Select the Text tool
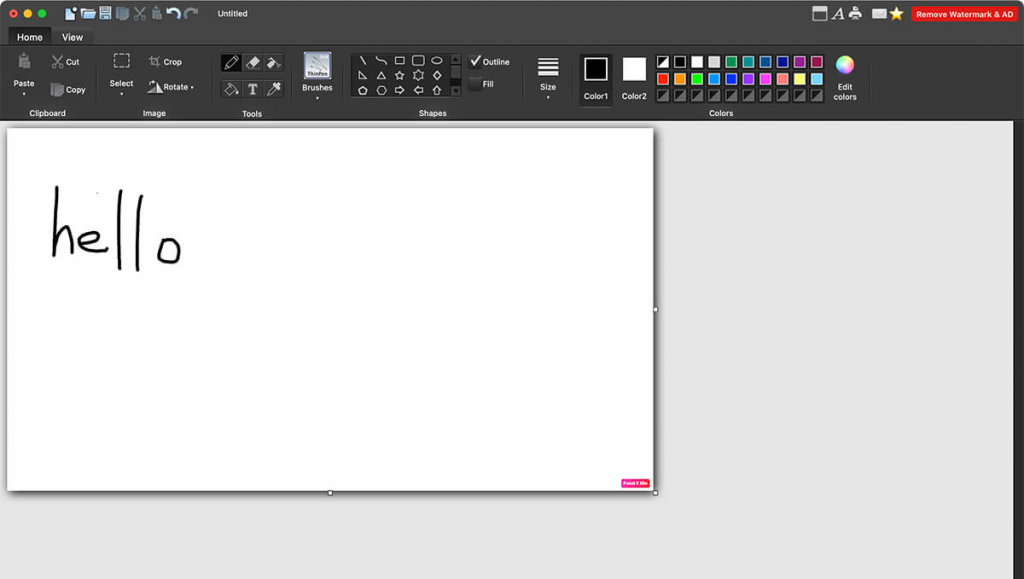1024x579 pixels. [x=253, y=89]
